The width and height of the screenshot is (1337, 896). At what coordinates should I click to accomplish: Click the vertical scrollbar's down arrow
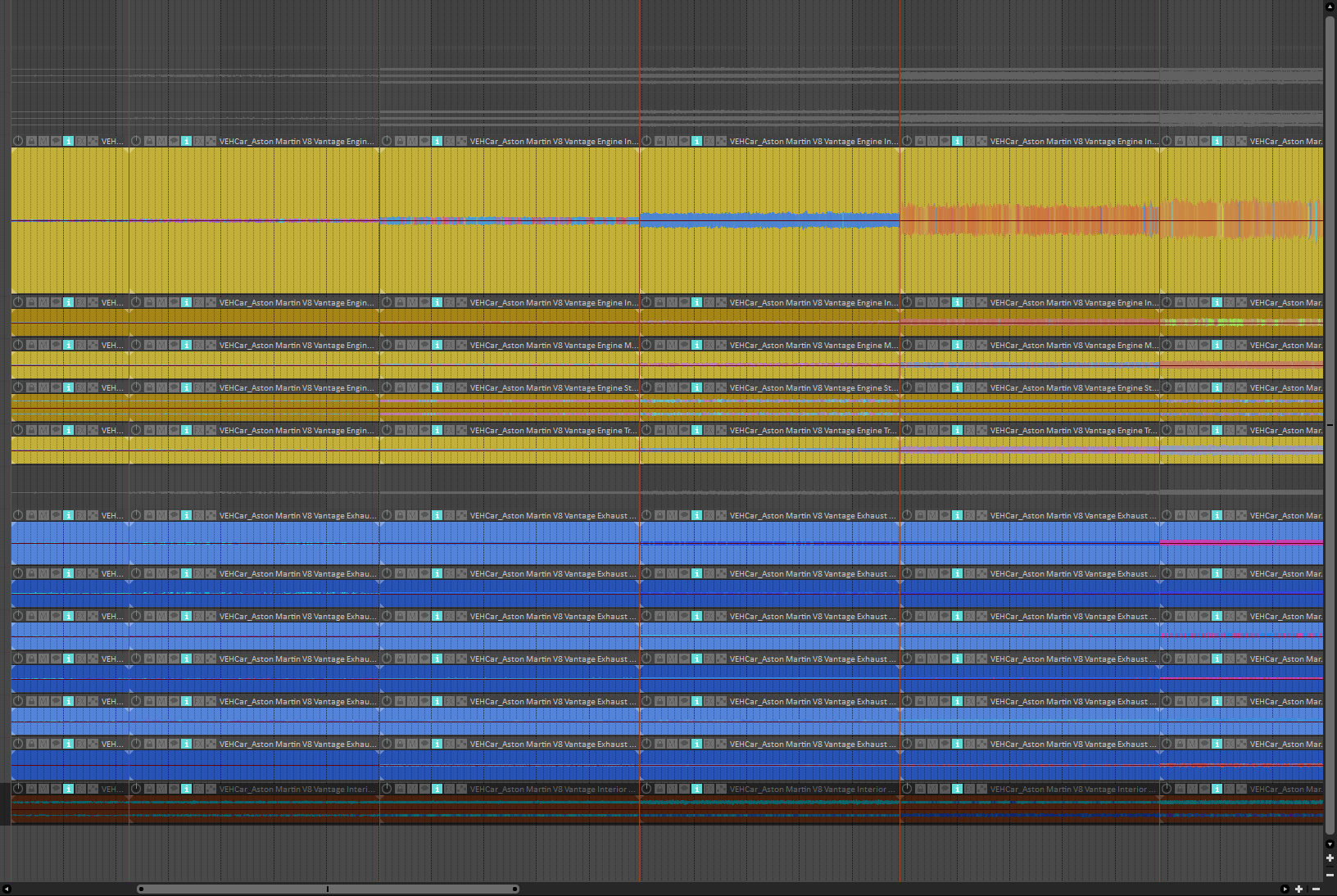click(1330, 844)
